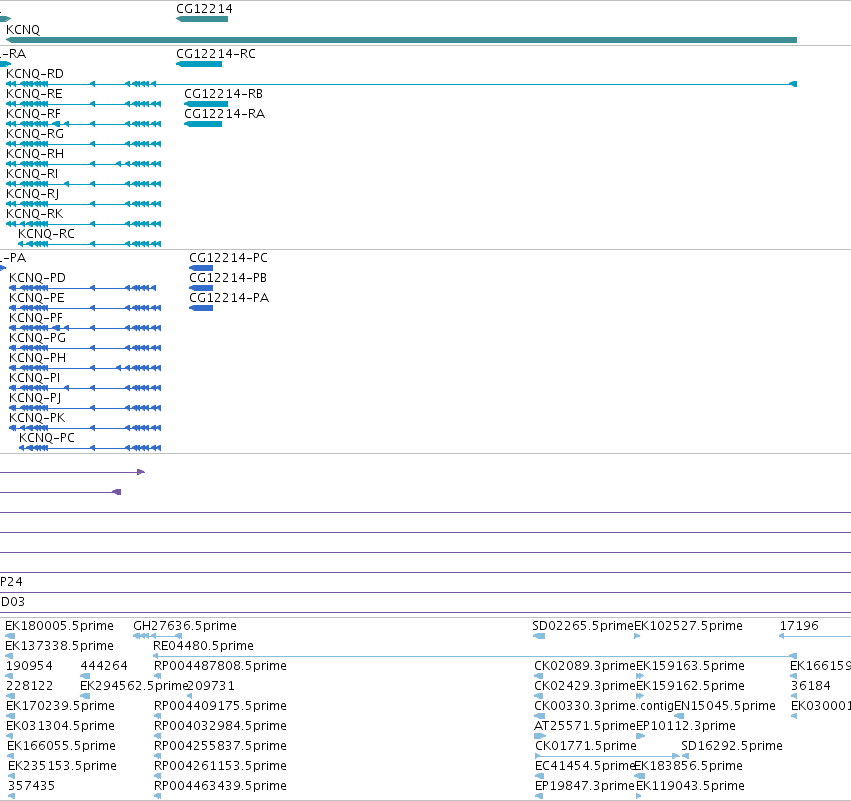Click the CG12214-PB protein label

click(x=228, y=278)
